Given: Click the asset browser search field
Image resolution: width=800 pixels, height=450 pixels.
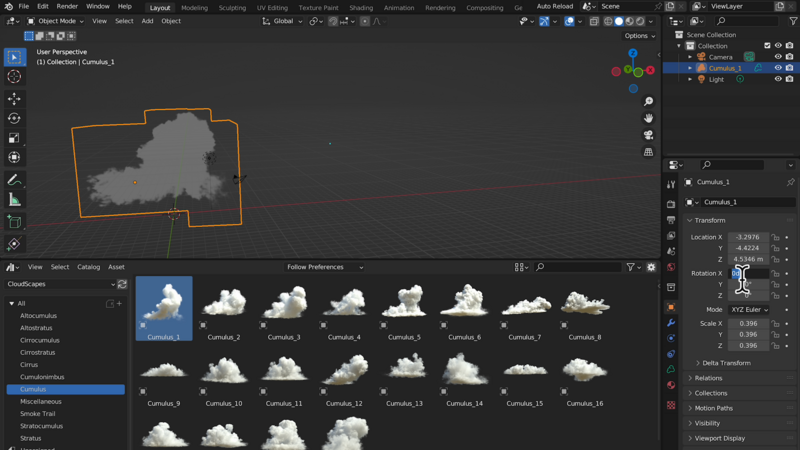Looking at the screenshot, I should pyautogui.click(x=577, y=267).
